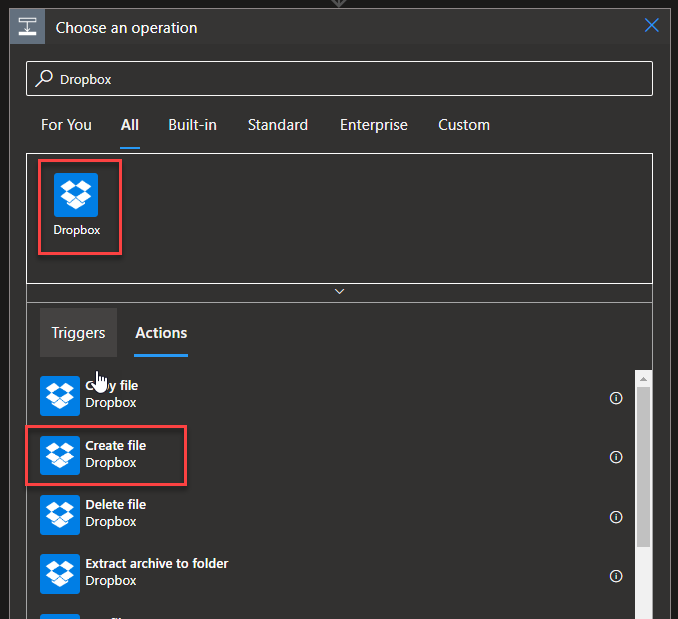Show info for Delete file action
Screen dimensions: 678x619
pyautogui.click(x=616, y=517)
